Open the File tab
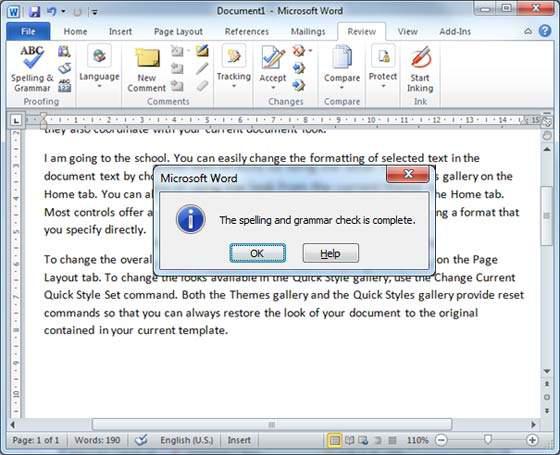Image resolution: width=560 pixels, height=455 pixels. [28, 31]
